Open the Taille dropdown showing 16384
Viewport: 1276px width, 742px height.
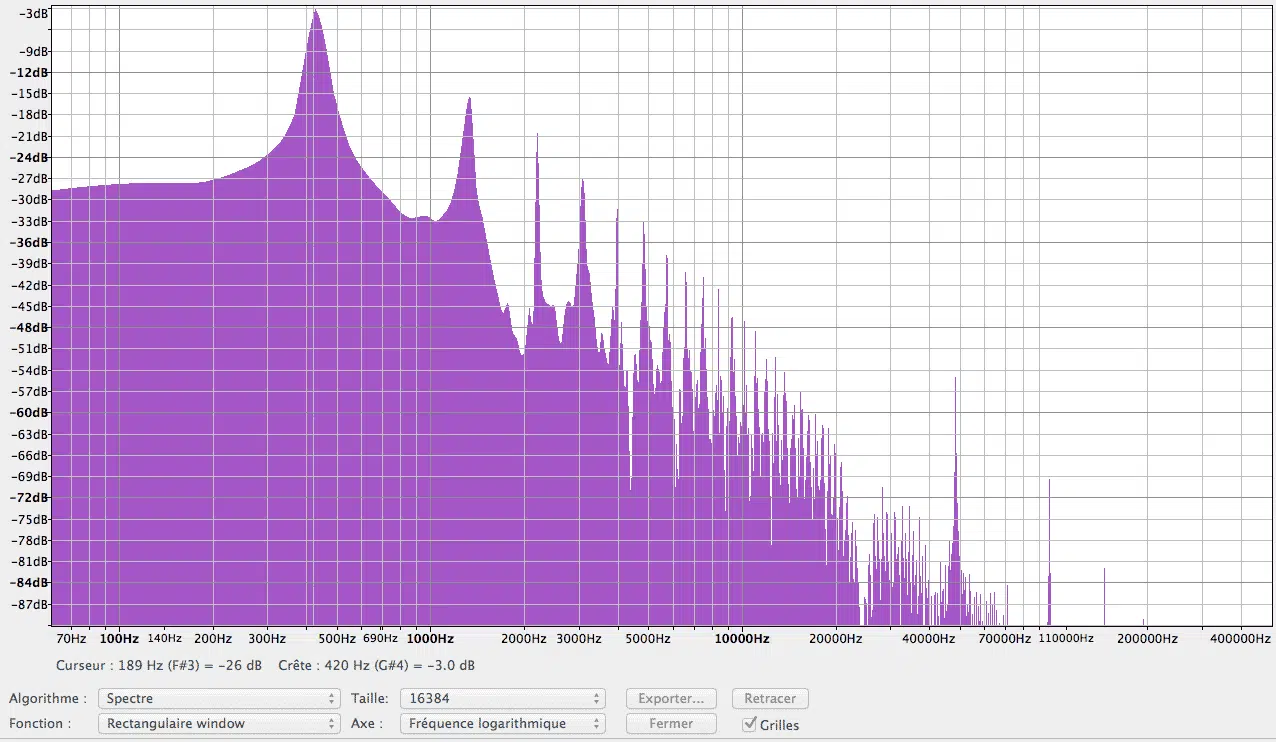click(502, 698)
